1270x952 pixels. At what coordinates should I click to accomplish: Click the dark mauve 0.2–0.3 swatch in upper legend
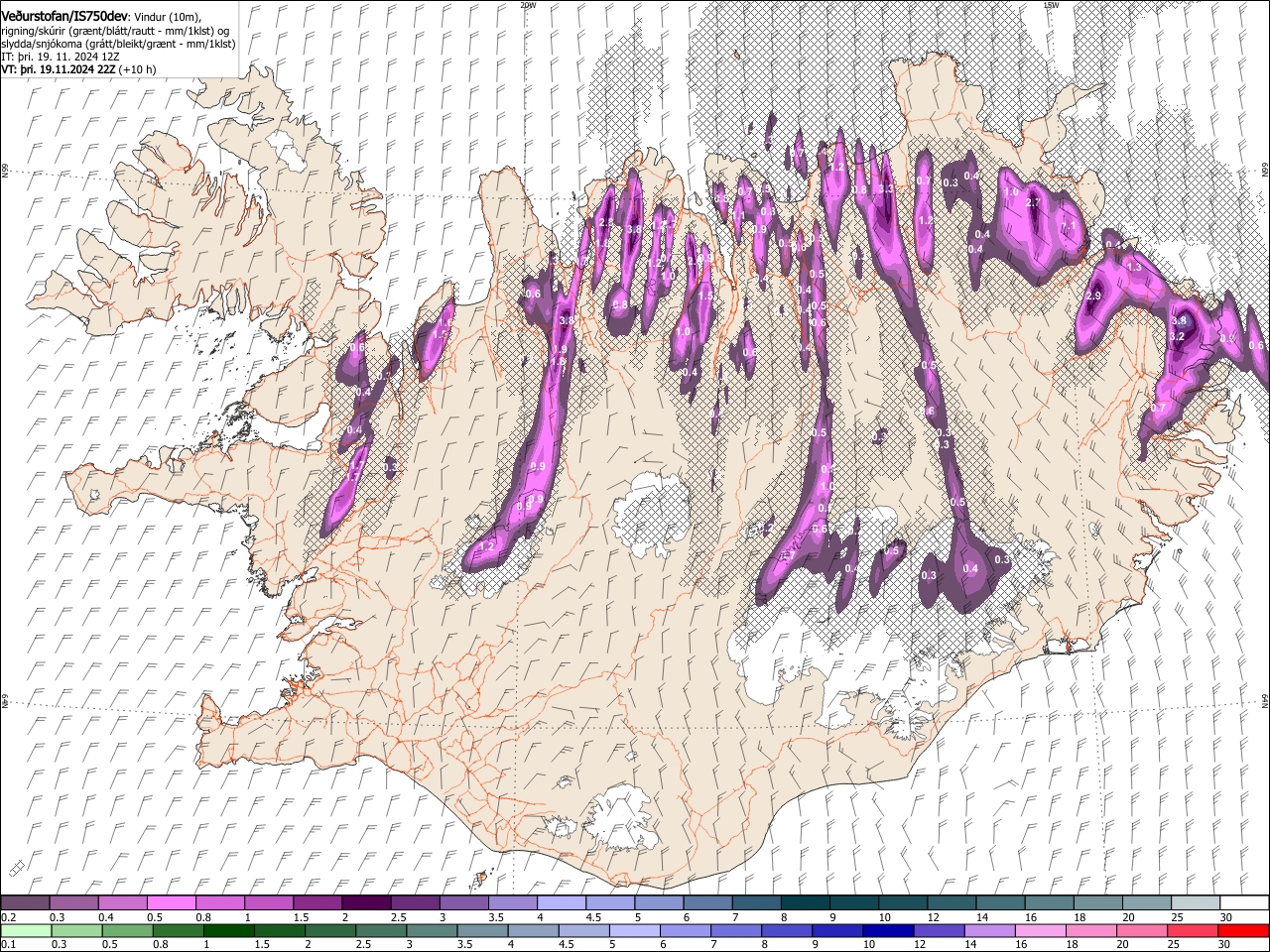(25, 903)
